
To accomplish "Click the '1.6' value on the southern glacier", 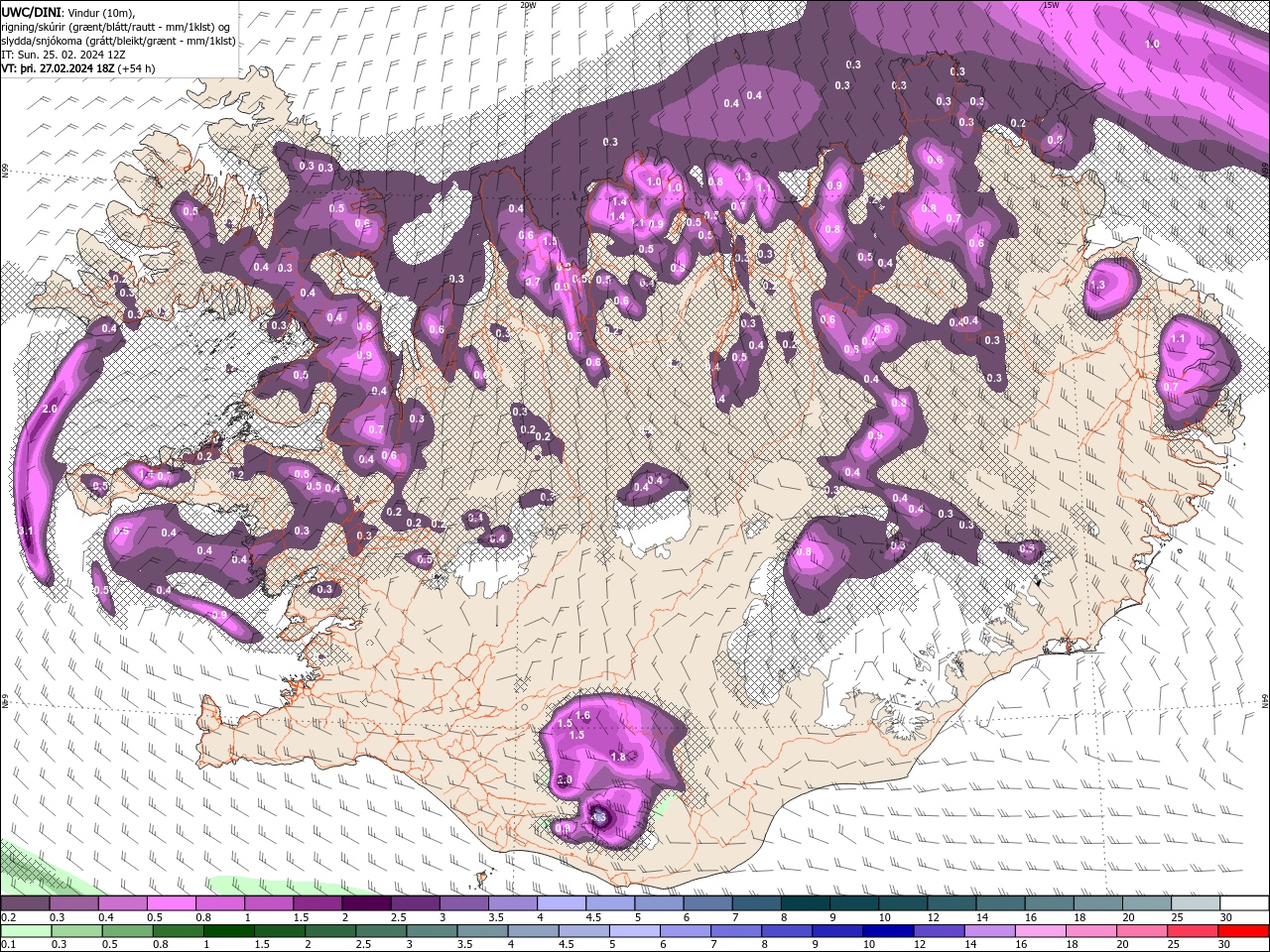I will (x=583, y=715).
